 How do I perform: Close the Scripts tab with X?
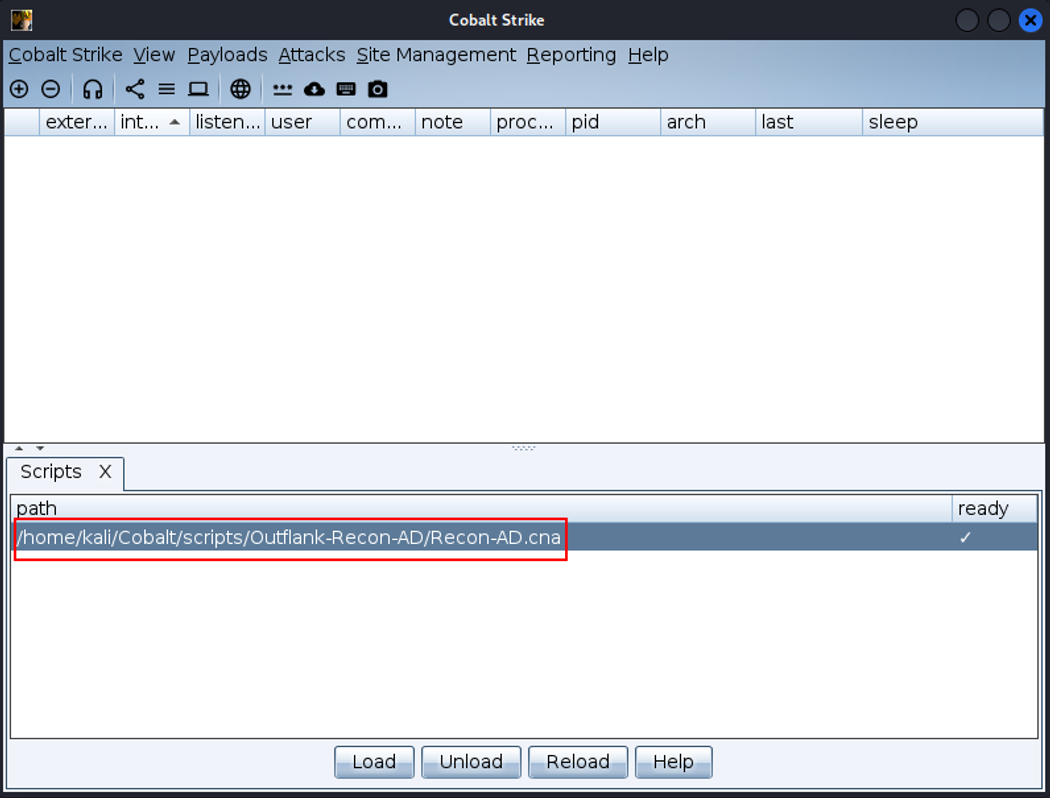(105, 472)
